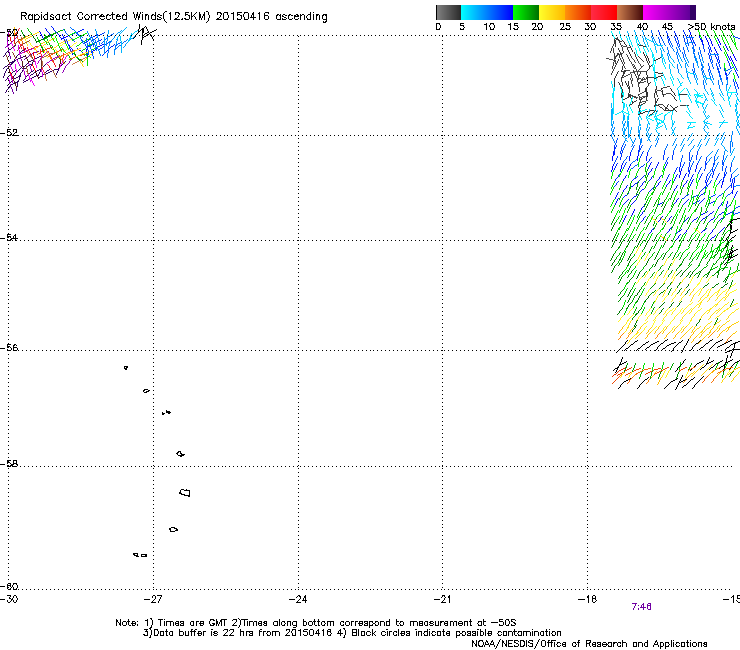
Task: Click the brown 35-40 knots color segment
Action: (x=630, y=12)
